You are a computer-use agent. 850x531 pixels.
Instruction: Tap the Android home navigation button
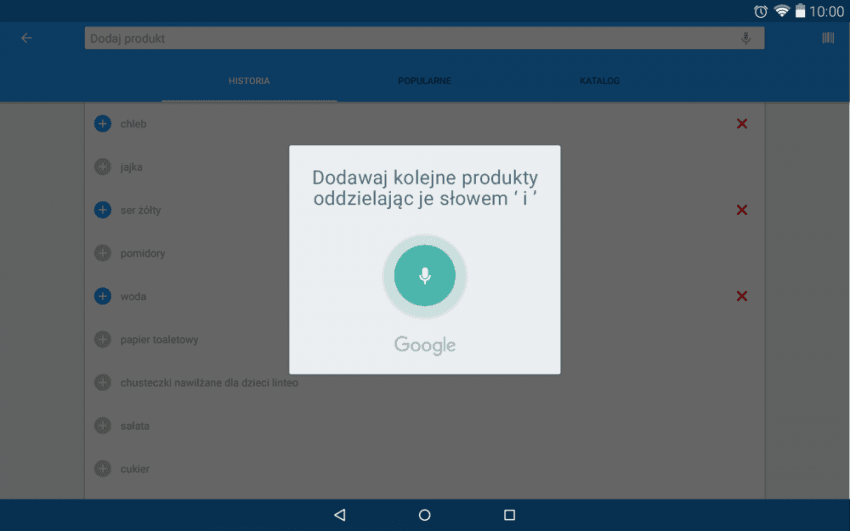click(424, 515)
